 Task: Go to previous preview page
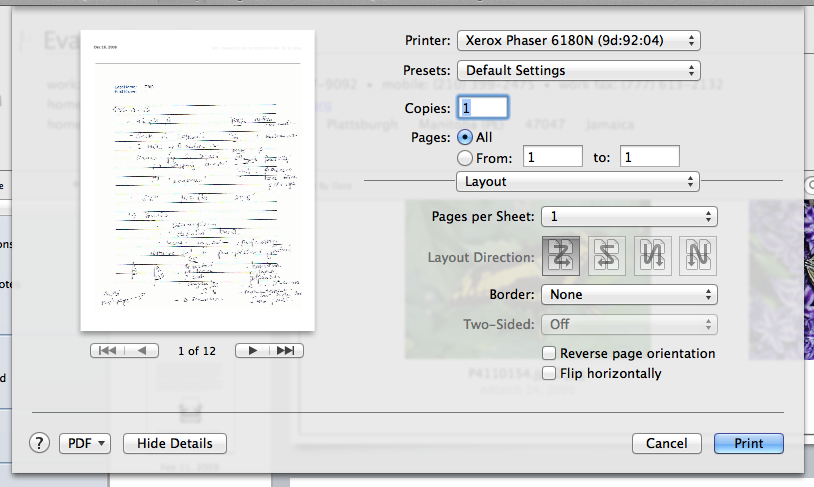142,351
